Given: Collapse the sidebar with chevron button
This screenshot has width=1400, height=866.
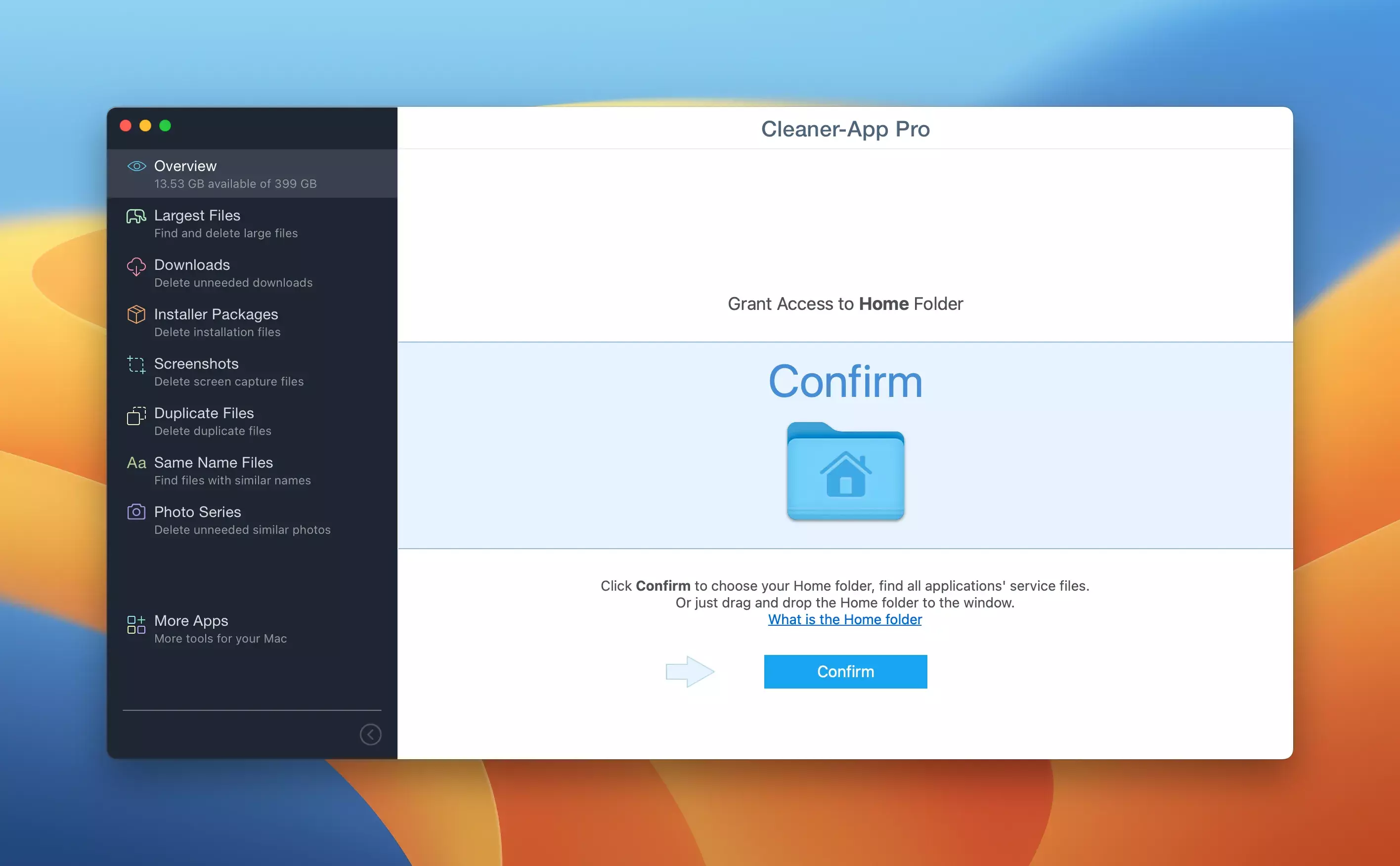Looking at the screenshot, I should [370, 734].
